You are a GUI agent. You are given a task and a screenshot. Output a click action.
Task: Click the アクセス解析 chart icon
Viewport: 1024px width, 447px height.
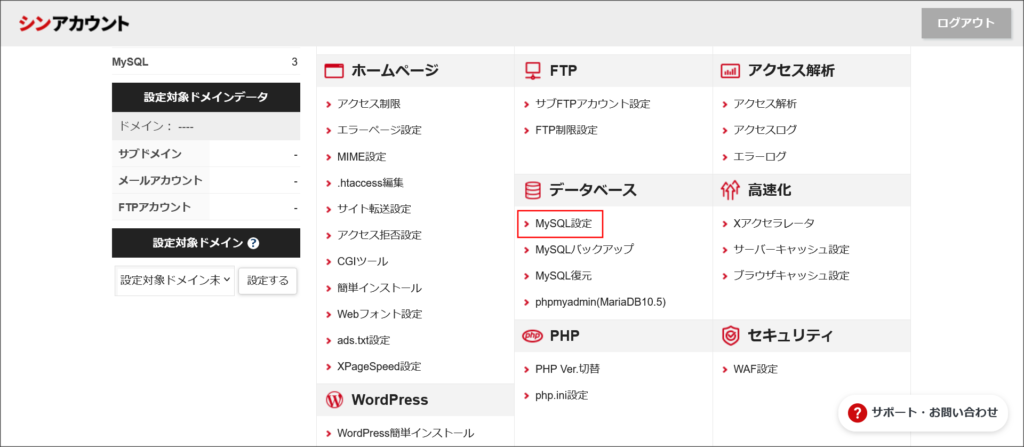coord(730,71)
